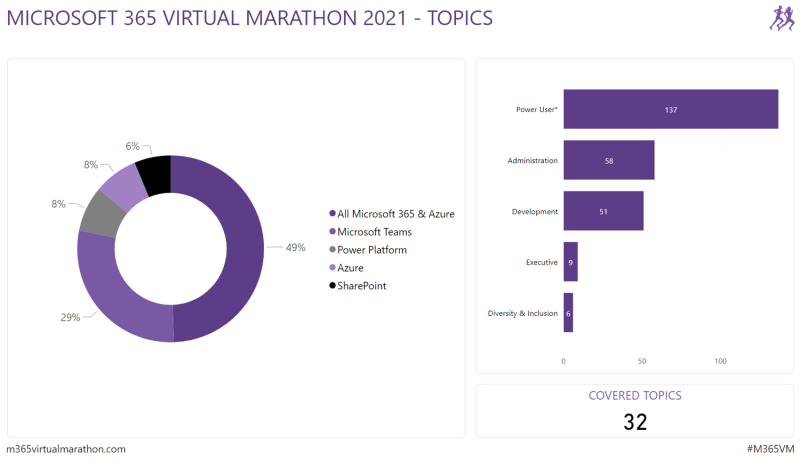Click the Executive axis label

[x=542, y=262]
